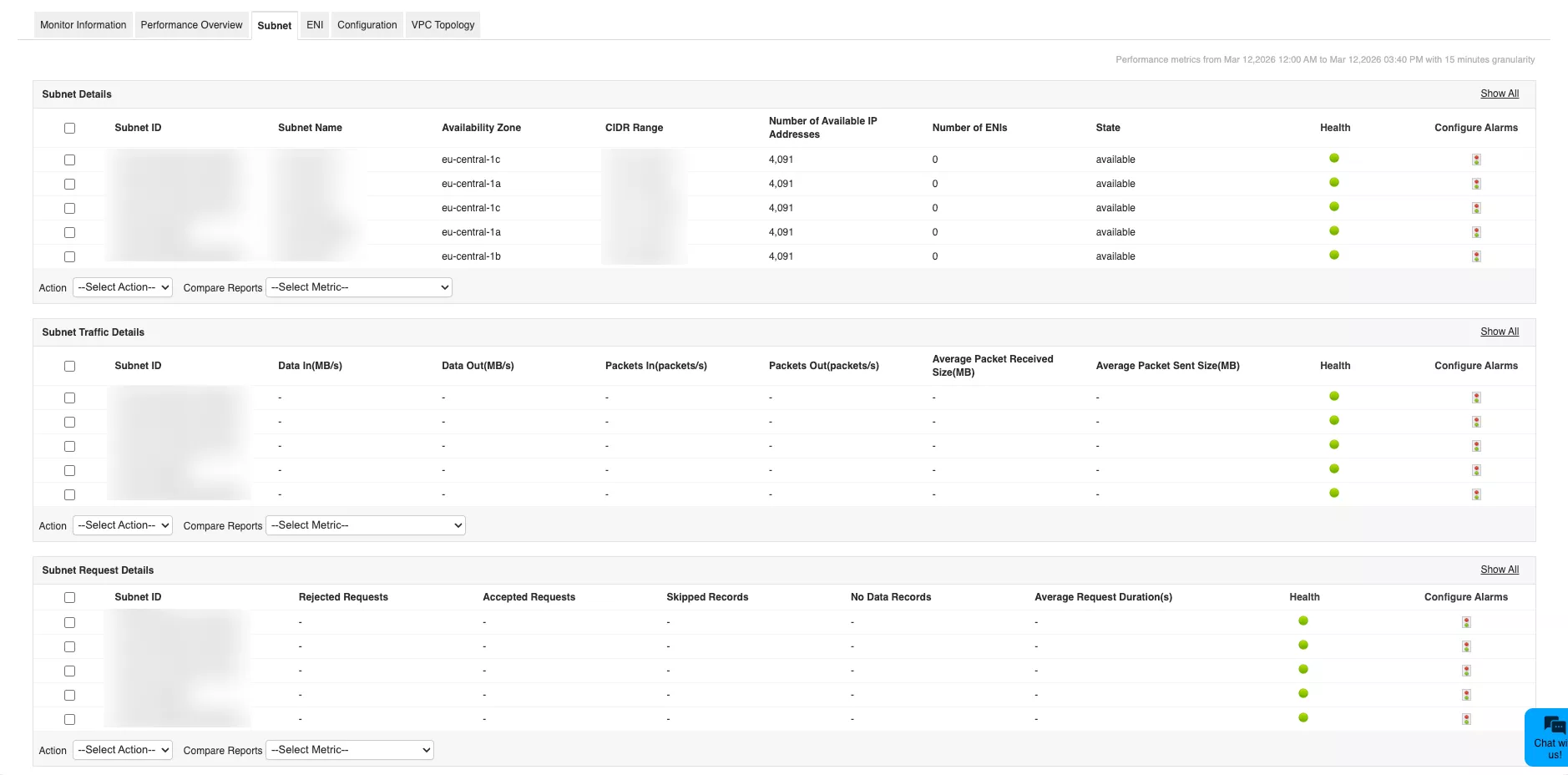
Task: Click alarm icon for eu-central-1b subnet row
Action: pyautogui.click(x=1476, y=256)
